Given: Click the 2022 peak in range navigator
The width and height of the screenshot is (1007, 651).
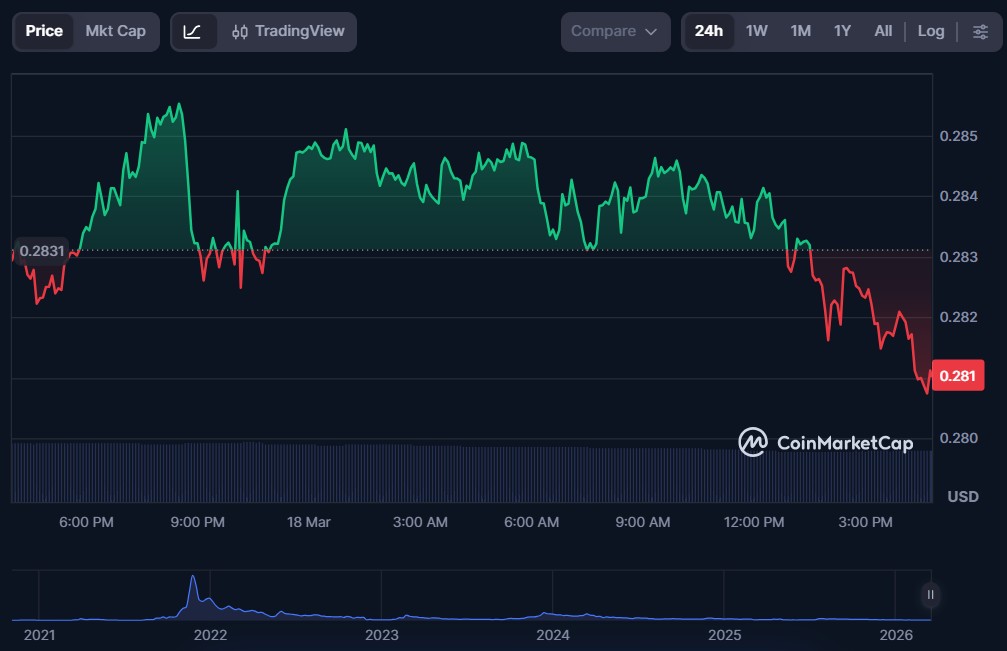Looking at the screenshot, I should point(193,582).
